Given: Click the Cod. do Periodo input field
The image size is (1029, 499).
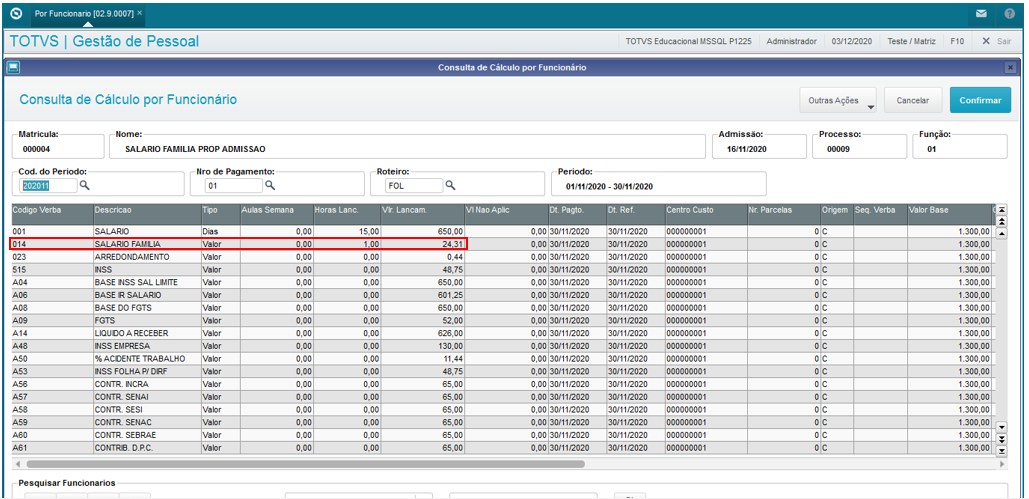Looking at the screenshot, I should 49,186.
